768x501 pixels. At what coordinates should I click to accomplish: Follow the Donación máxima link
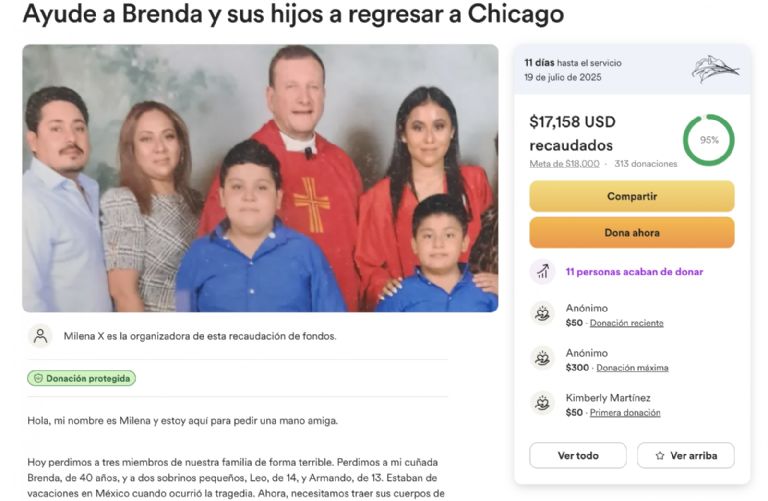pos(632,368)
